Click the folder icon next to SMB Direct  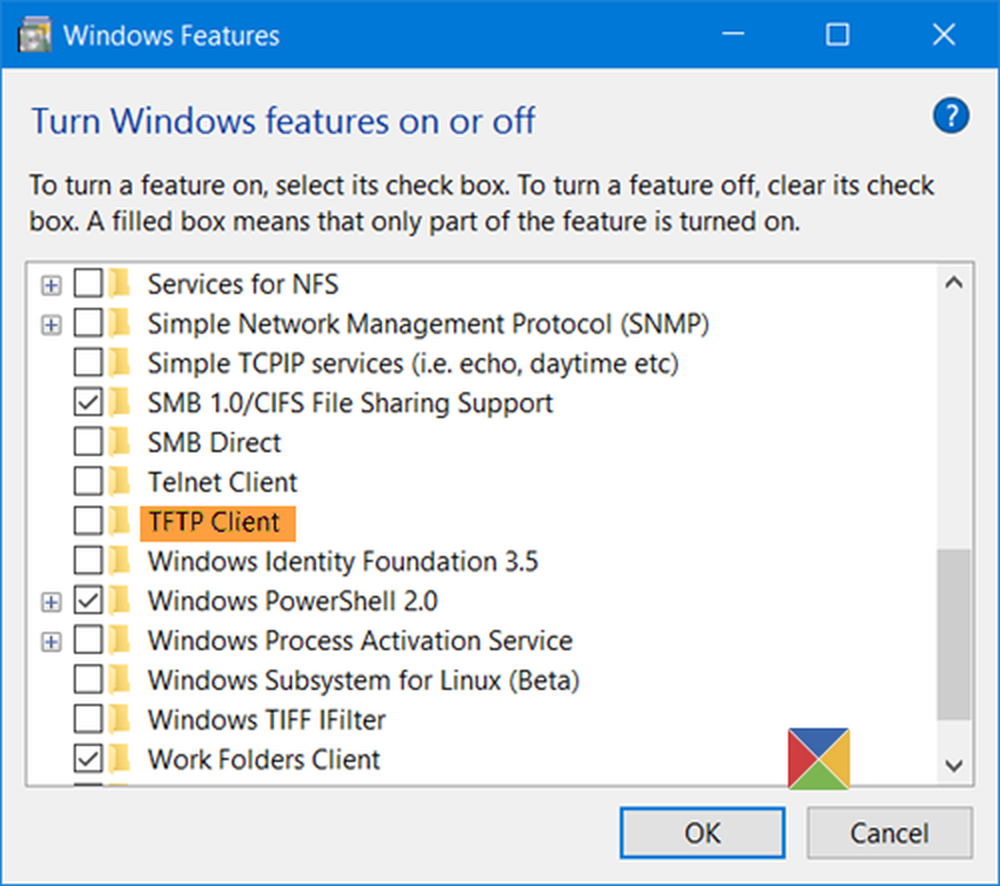121,443
